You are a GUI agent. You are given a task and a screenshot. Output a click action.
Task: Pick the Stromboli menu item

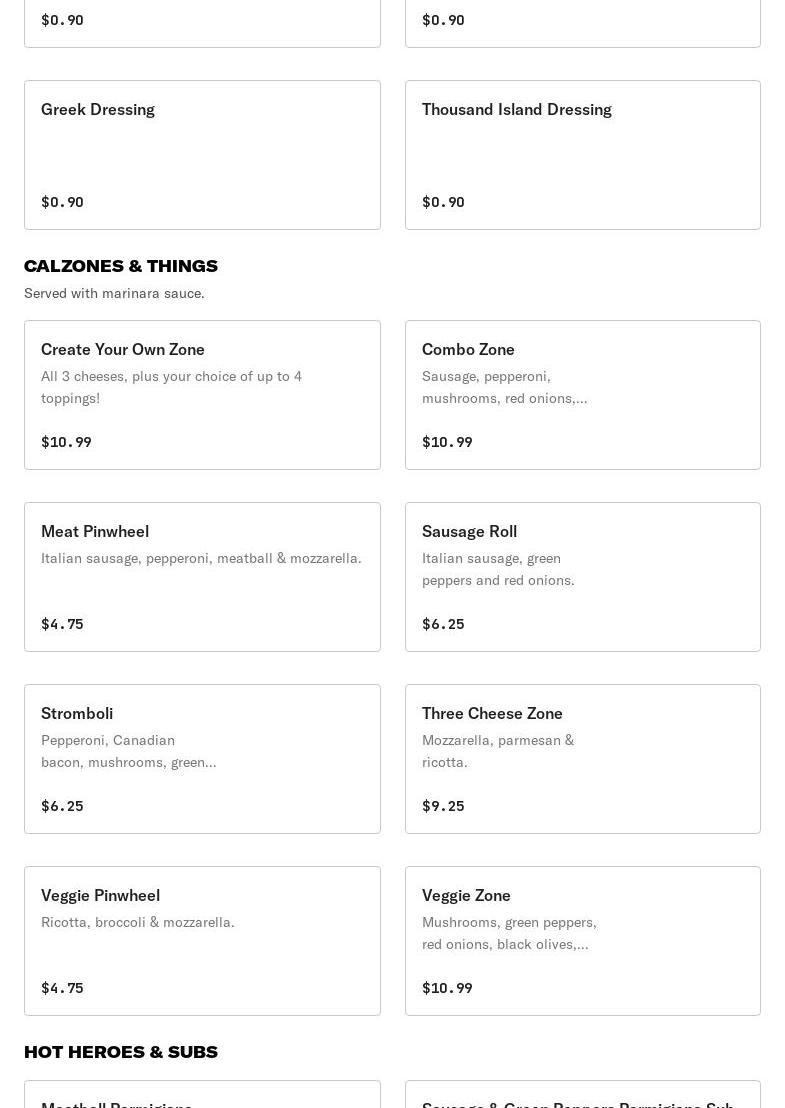[202, 759]
